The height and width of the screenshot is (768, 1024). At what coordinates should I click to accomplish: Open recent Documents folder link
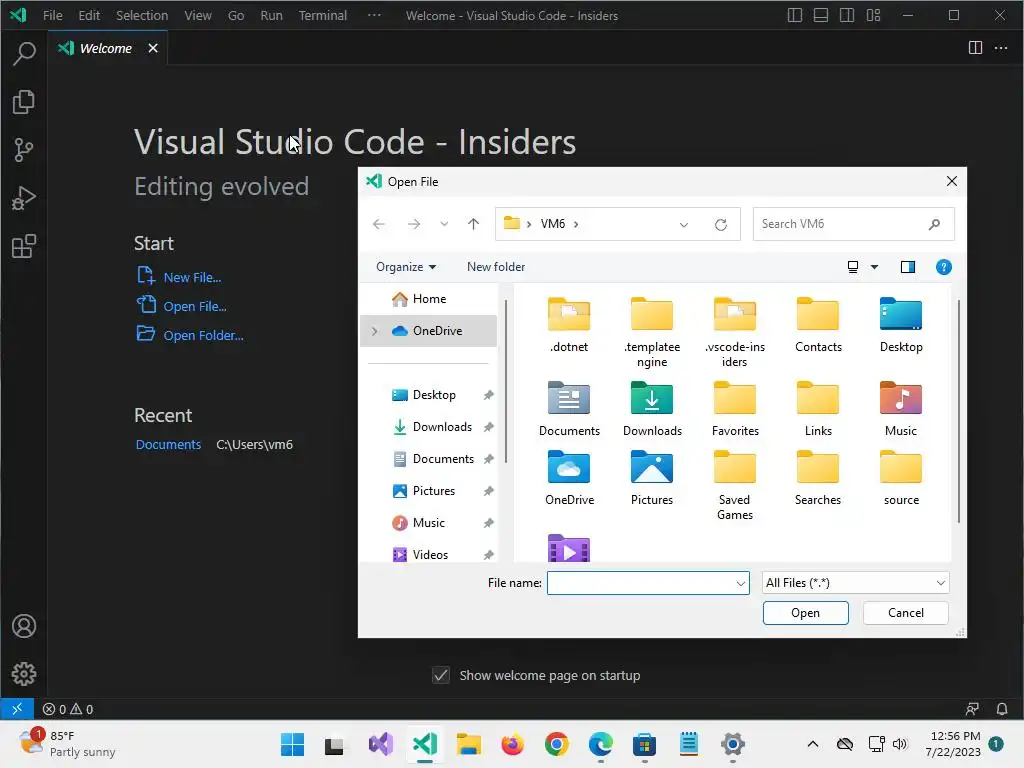(168, 445)
